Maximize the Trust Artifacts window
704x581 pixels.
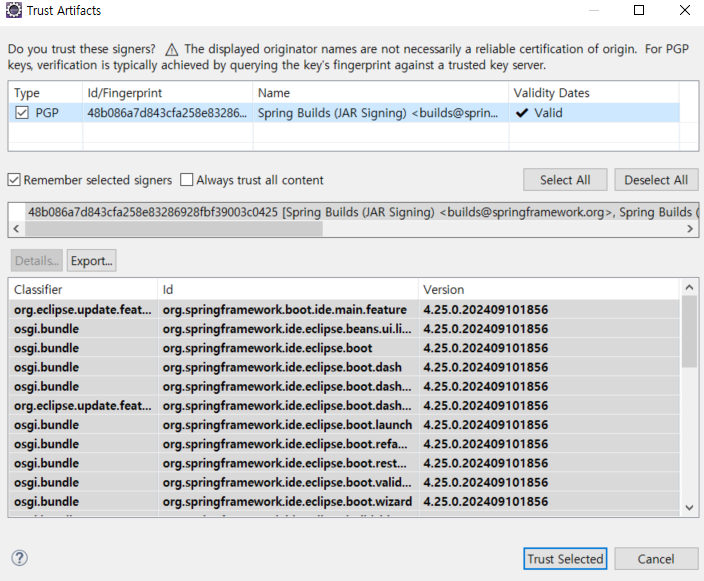(639, 10)
